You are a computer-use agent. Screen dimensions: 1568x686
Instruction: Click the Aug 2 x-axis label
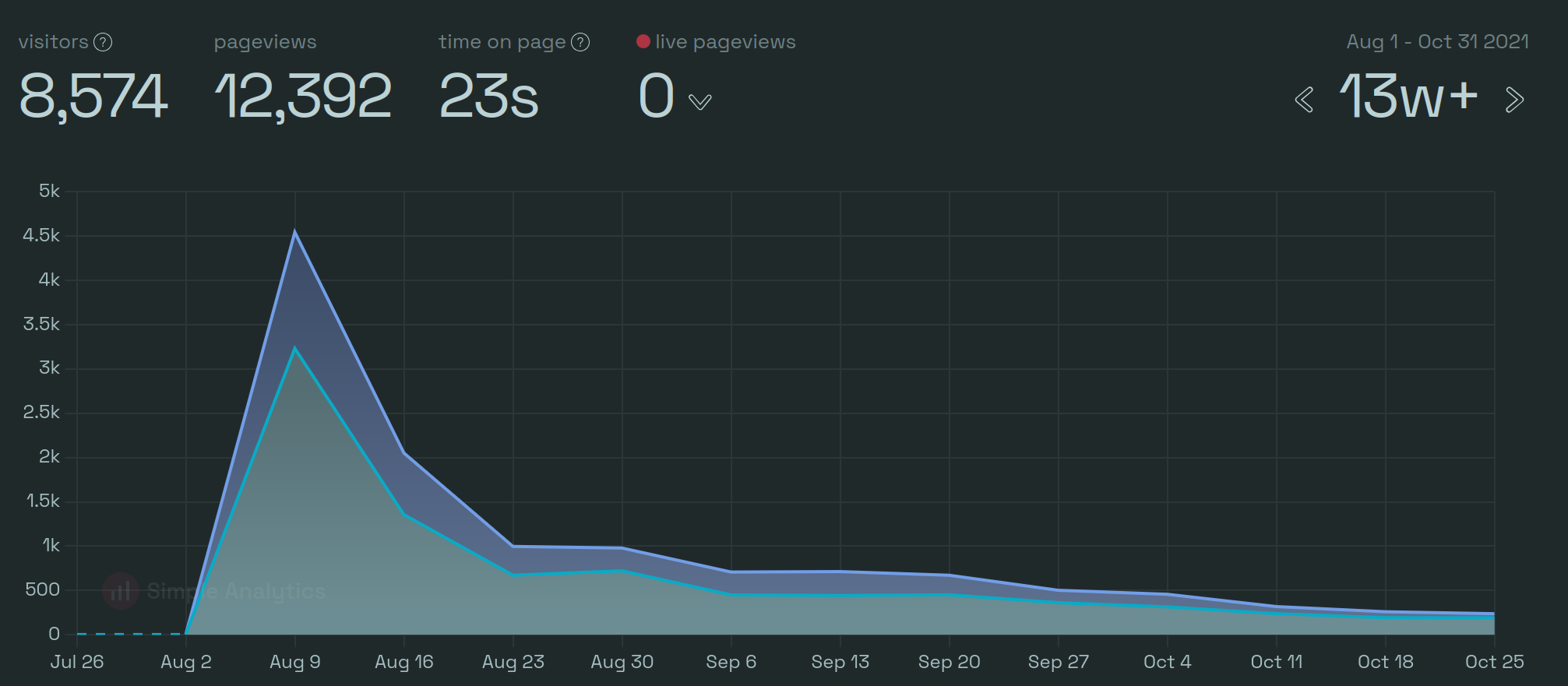185,662
